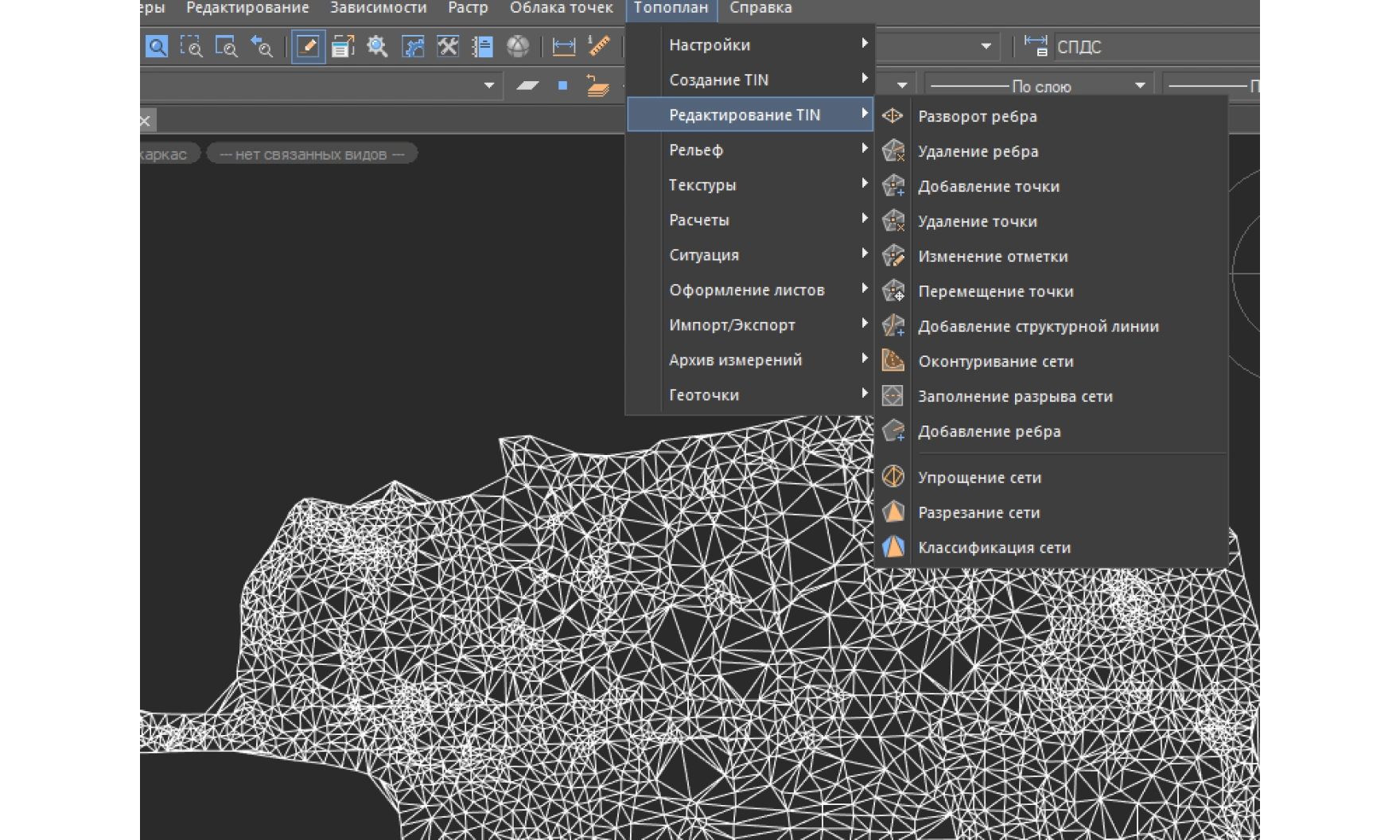This screenshot has height=840, width=1400.
Task: Choose 'Разворот ребра' from the submenu
Action: tap(977, 116)
